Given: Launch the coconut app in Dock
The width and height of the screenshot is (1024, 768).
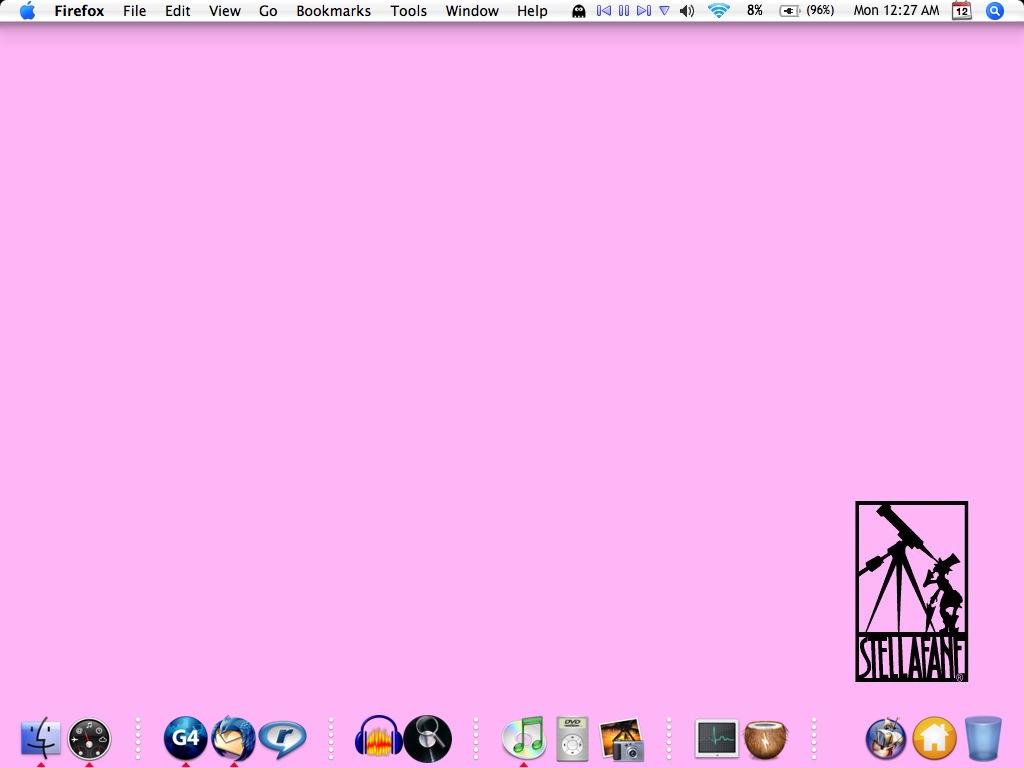Looking at the screenshot, I should click(x=765, y=739).
